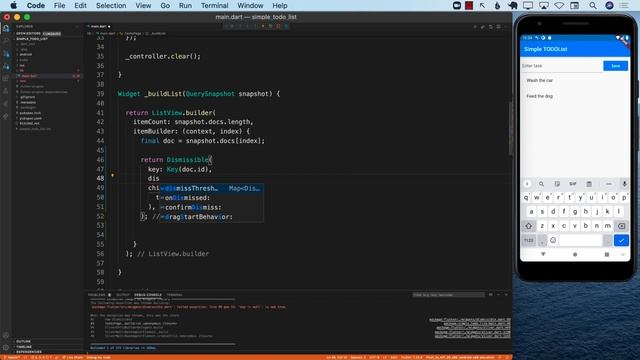Tap the Android back navigation triangle
Viewport: 640px width, 360px height.
(543, 254)
